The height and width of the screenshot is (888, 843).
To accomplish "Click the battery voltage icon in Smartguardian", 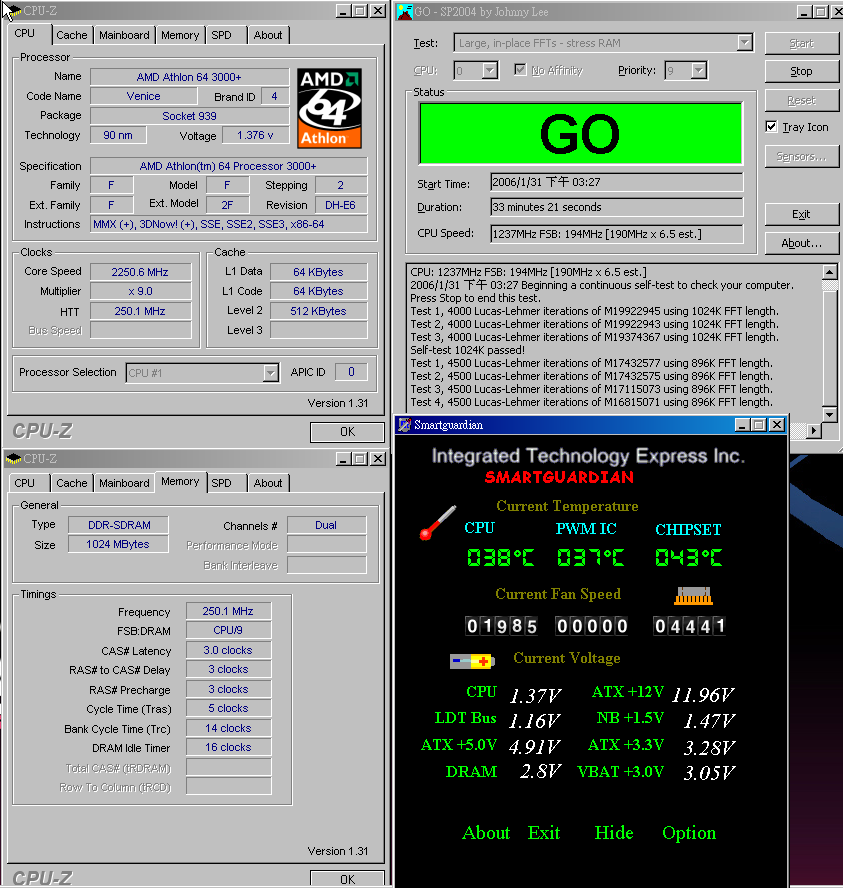I will coord(472,661).
